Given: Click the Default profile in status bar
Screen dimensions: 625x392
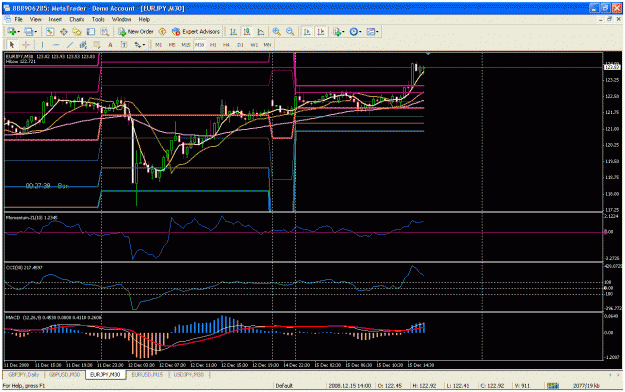Looking at the screenshot, I should pos(284,386).
